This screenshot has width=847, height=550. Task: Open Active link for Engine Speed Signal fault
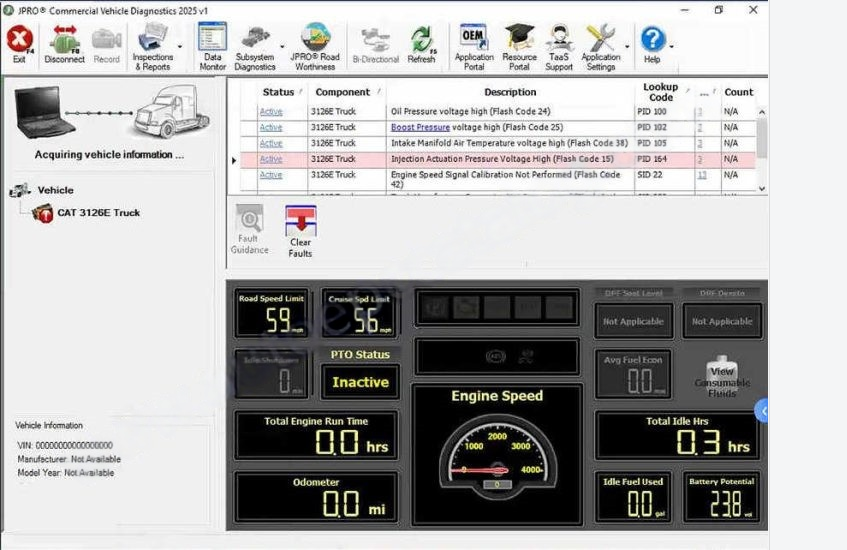coord(271,175)
